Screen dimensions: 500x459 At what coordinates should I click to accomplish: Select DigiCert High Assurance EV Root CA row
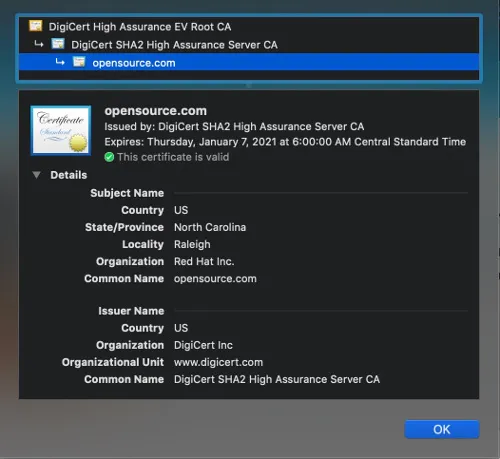(x=249, y=26)
